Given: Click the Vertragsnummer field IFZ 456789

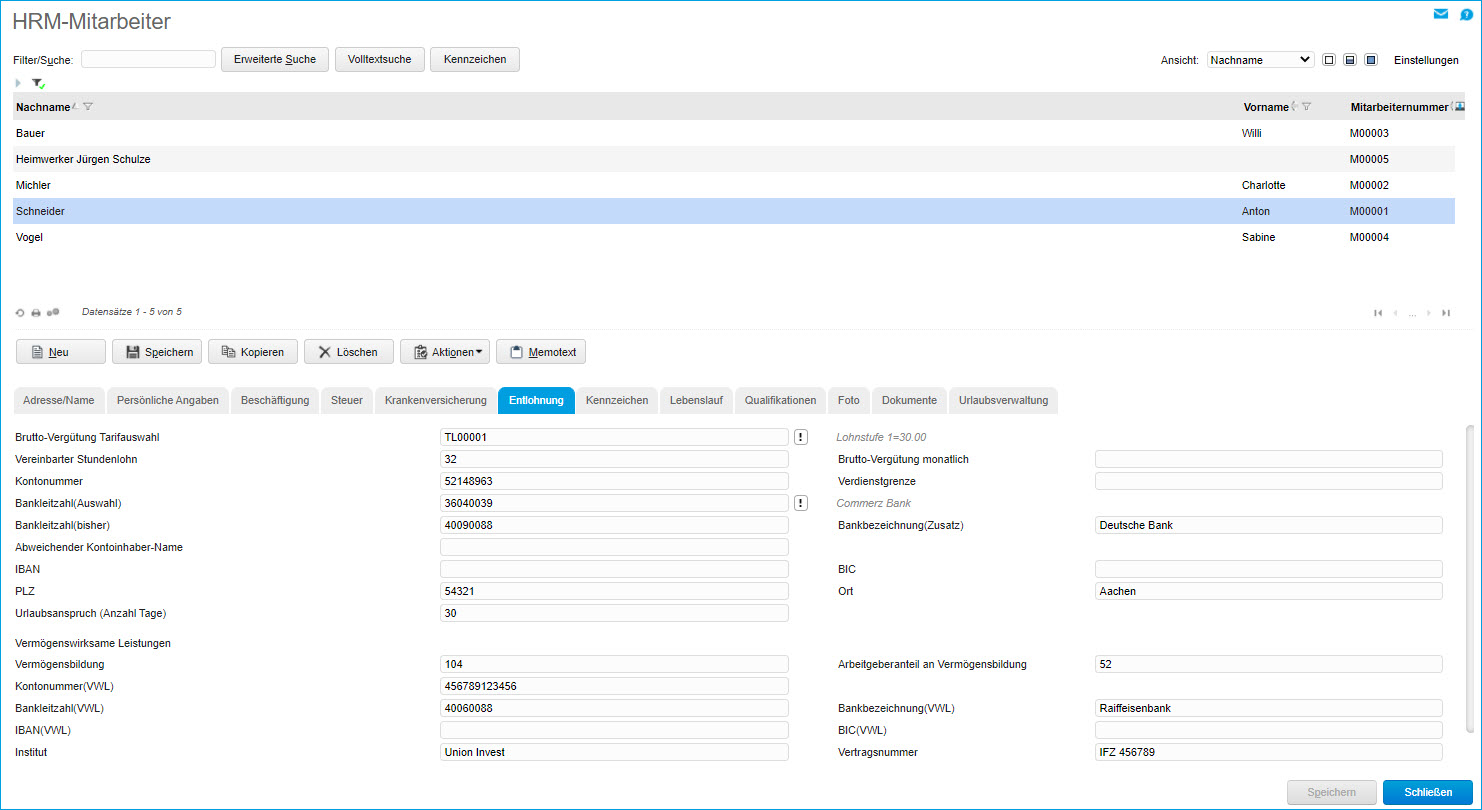Looking at the screenshot, I should pyautogui.click(x=1269, y=752).
